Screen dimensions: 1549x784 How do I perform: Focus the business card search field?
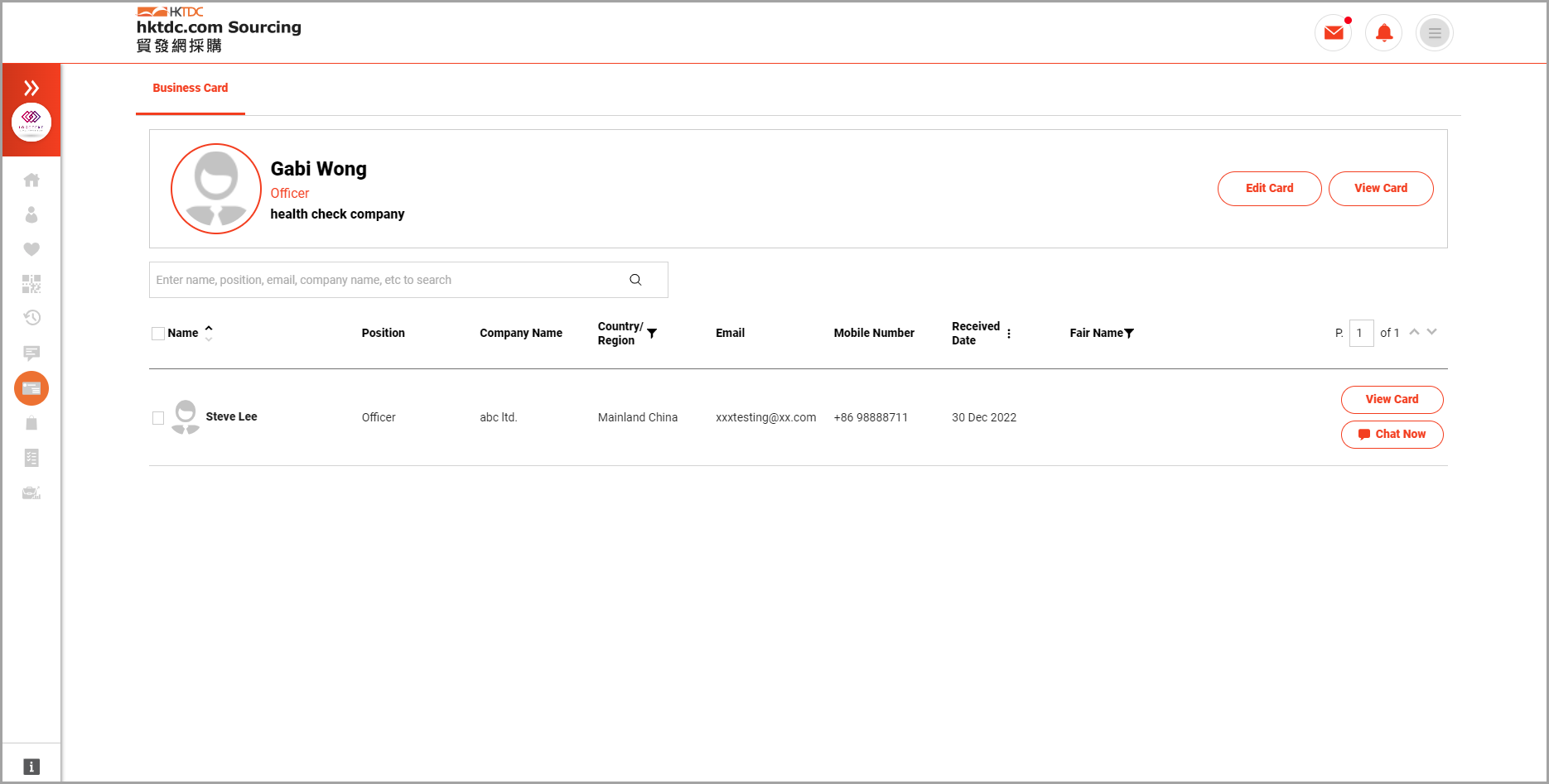tap(408, 280)
